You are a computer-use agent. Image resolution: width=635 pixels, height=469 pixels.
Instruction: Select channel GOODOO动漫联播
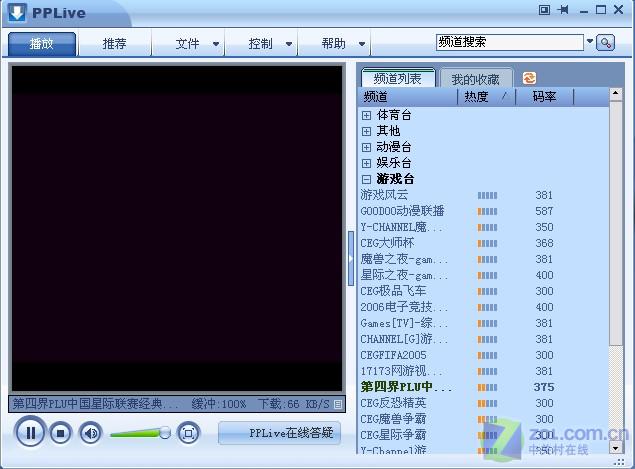click(x=403, y=211)
